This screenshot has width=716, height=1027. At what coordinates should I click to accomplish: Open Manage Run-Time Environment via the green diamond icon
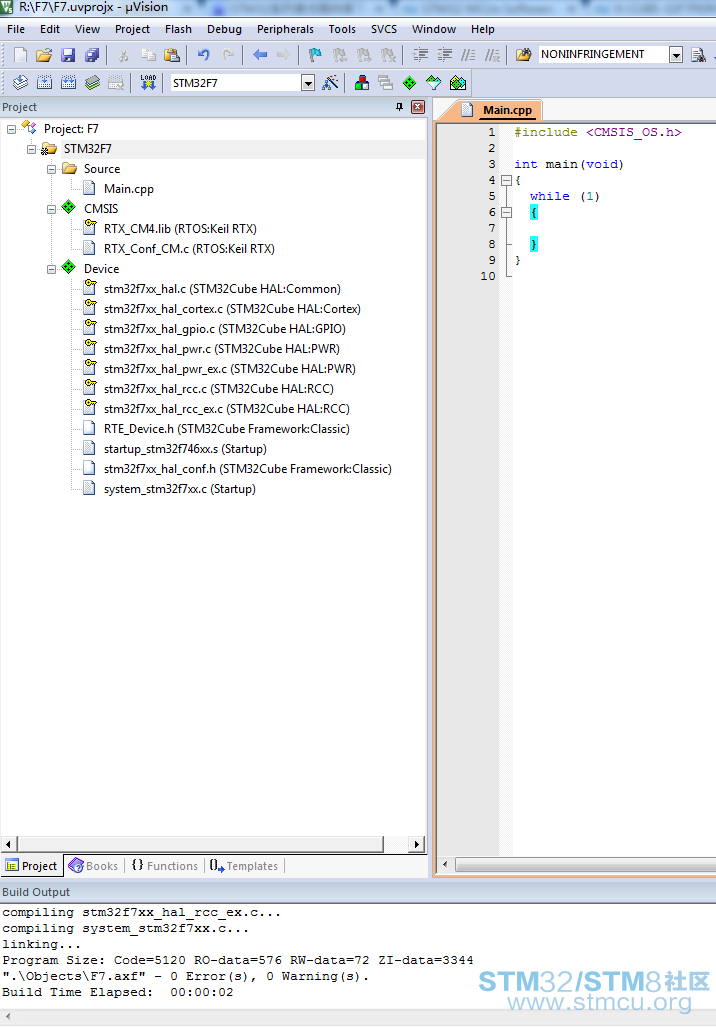[409, 83]
